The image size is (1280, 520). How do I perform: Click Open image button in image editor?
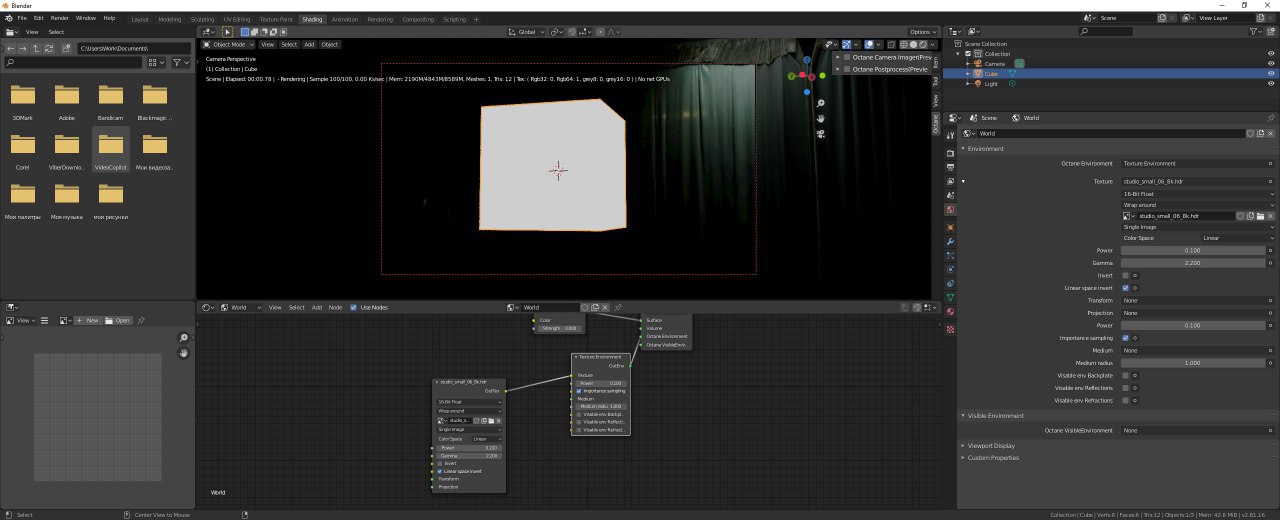point(119,320)
